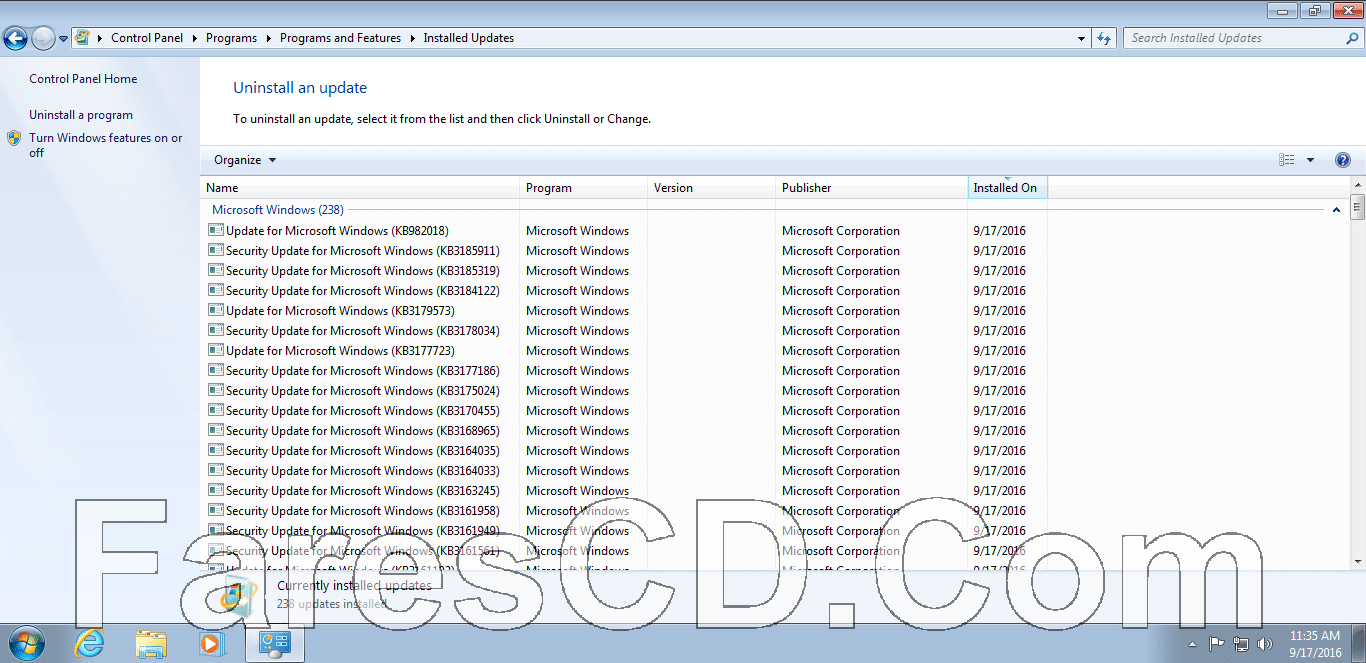1366x663 pixels.
Task: Click the vertical scrollbar thumb
Action: 1357,208
